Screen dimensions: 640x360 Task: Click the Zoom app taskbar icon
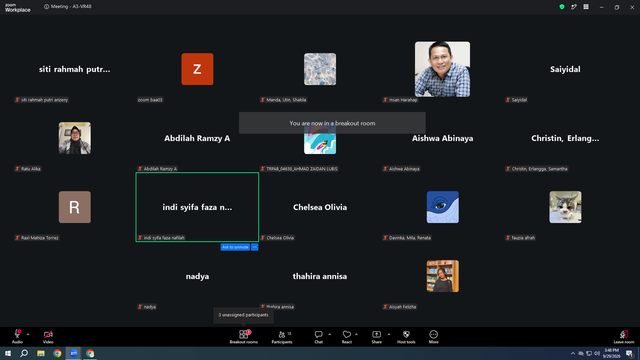click(x=73, y=353)
